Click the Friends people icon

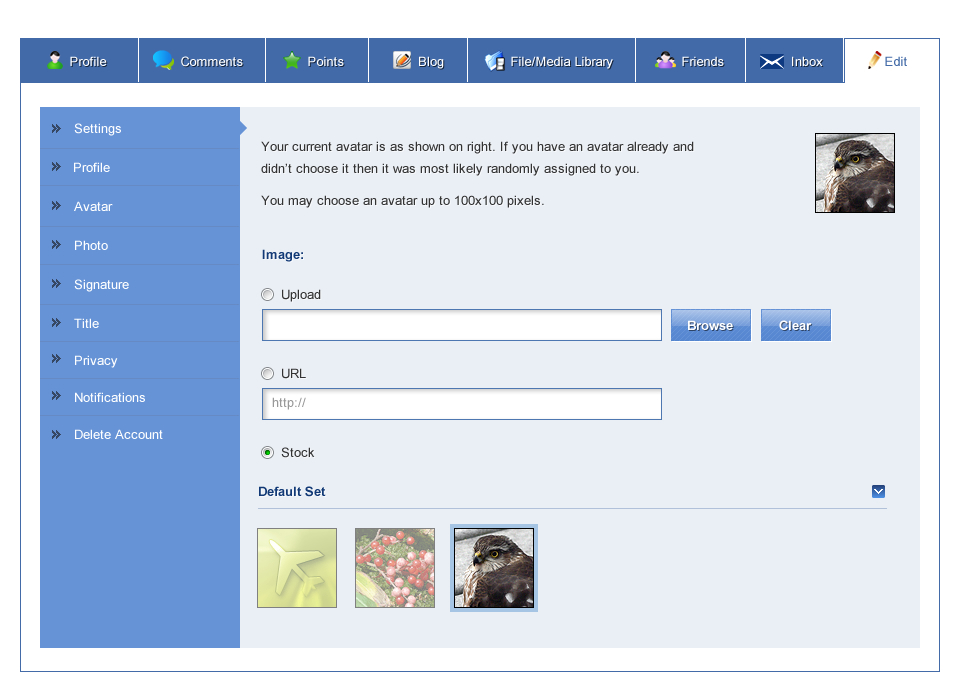(x=665, y=61)
